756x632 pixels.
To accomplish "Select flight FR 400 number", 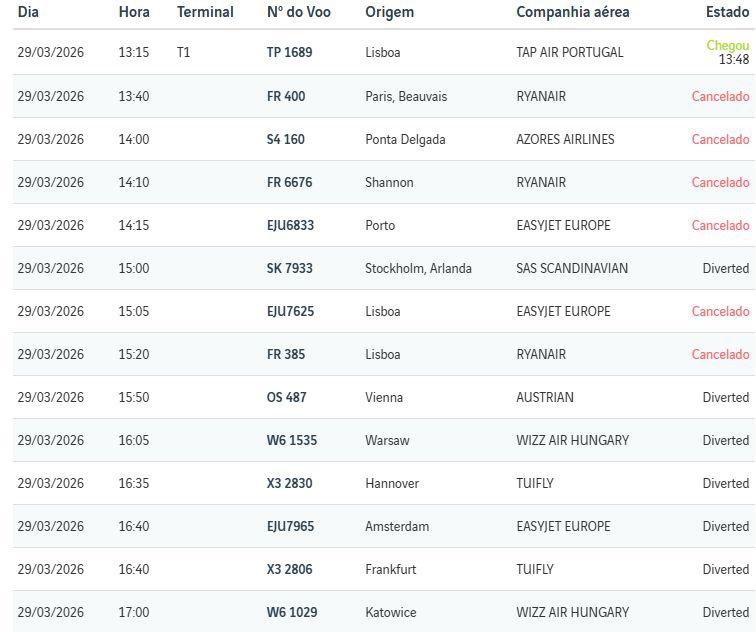I will point(286,97).
